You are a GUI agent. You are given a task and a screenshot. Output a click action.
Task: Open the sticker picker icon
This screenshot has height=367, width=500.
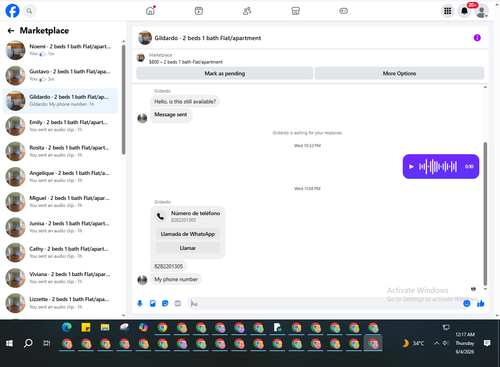point(165,303)
